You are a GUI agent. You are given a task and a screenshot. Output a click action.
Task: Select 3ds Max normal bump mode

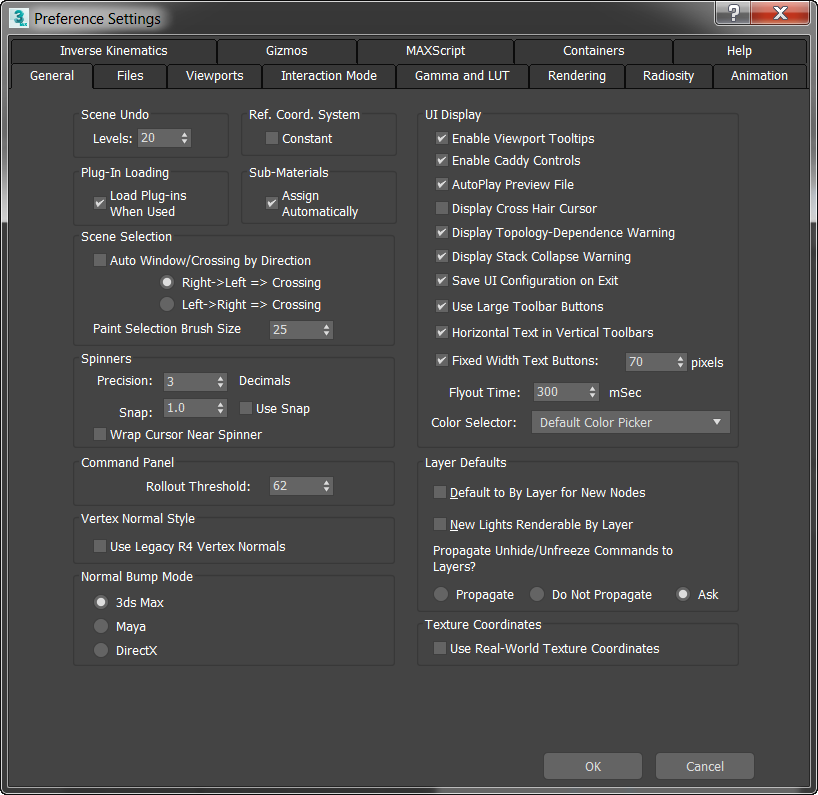[101, 602]
